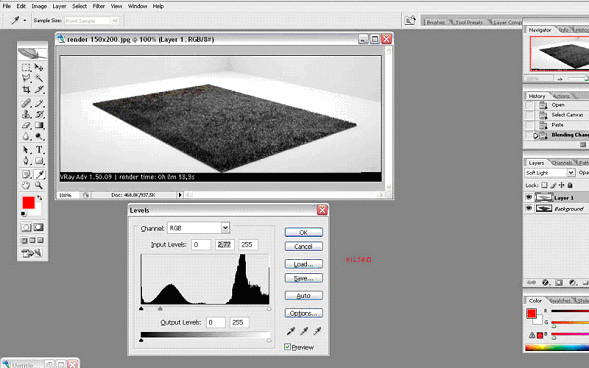This screenshot has width=589, height=368.
Task: Select the Eraser tool
Action: point(26,125)
